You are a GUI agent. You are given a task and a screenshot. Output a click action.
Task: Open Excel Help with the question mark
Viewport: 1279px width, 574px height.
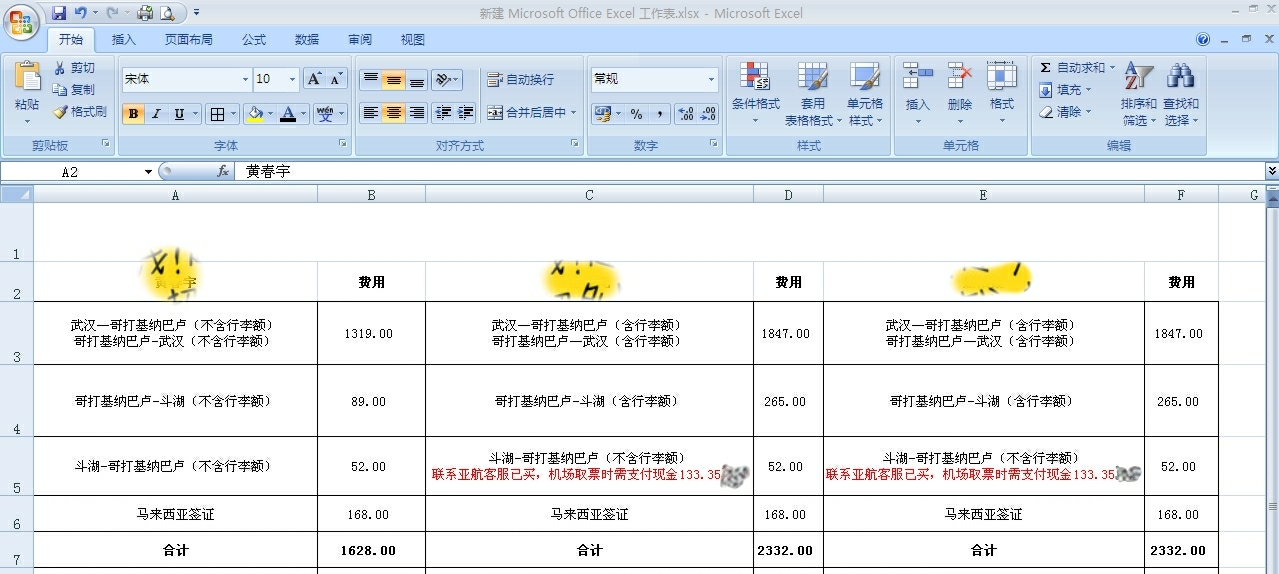tap(1203, 39)
